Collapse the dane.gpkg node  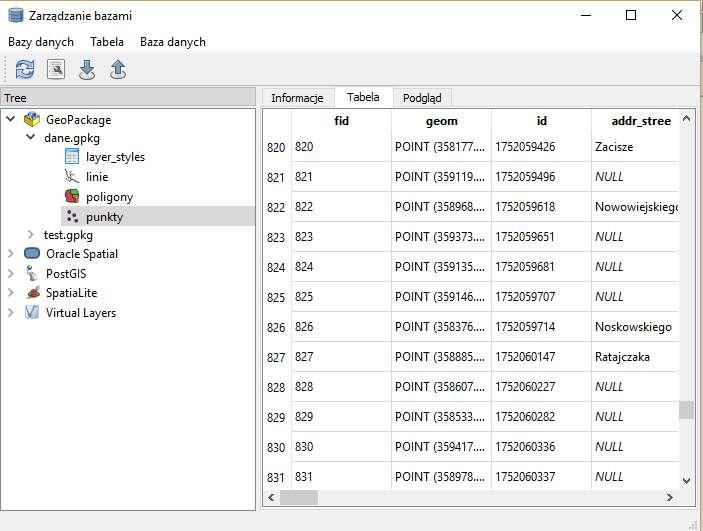click(30, 137)
